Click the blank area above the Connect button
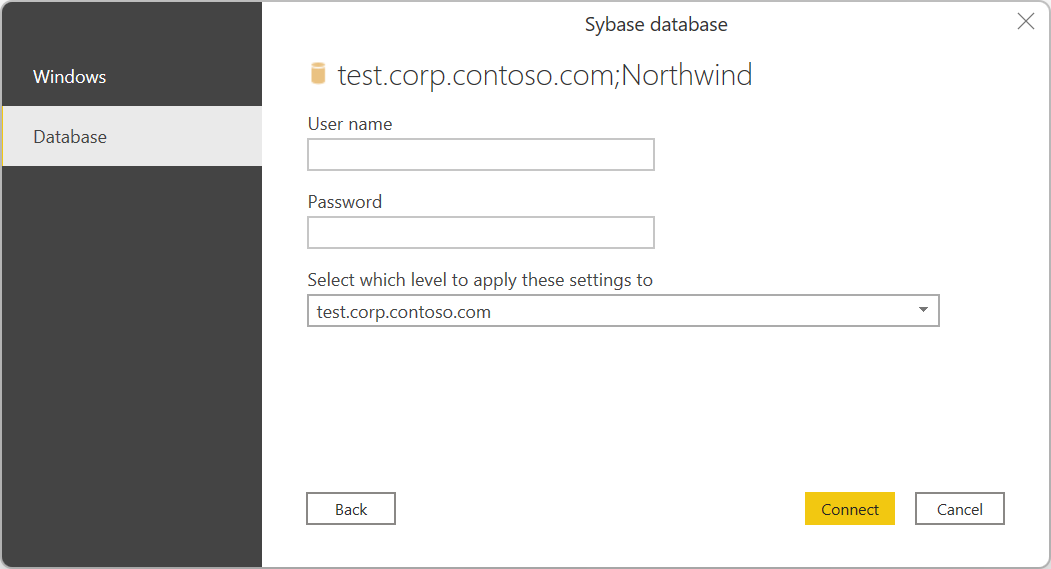Viewport: 1051px width, 569px height. point(849,420)
